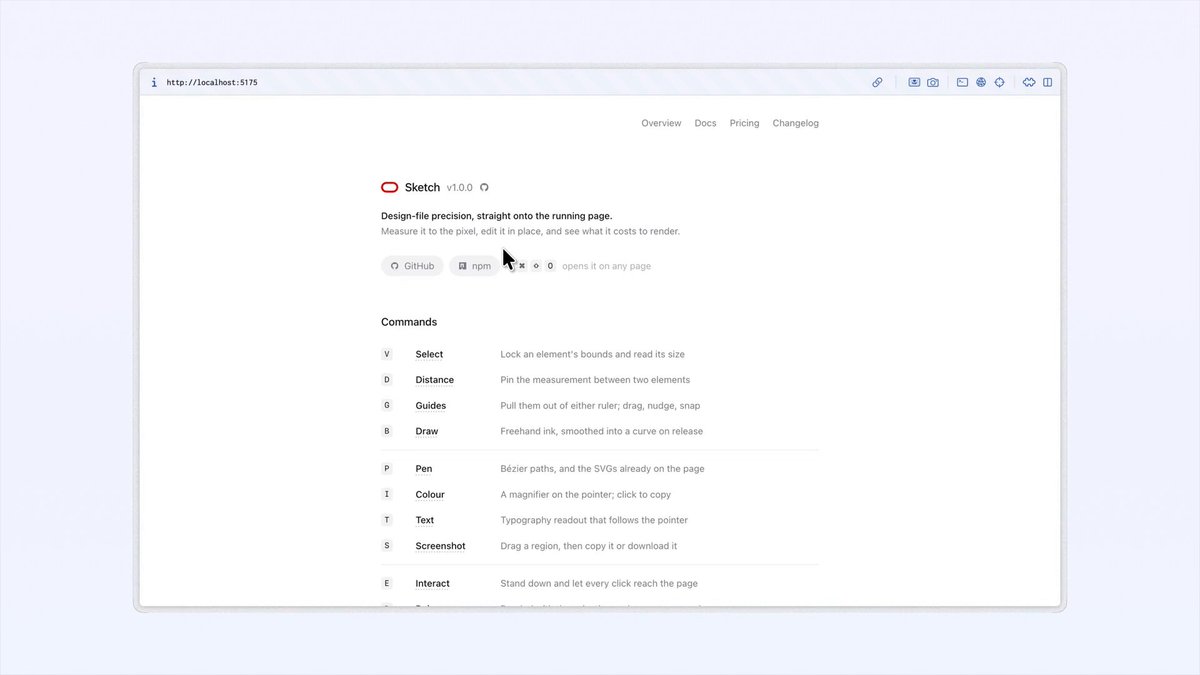Click the Pen command link
Image resolution: width=1200 pixels, height=675 pixels.
[x=424, y=469]
